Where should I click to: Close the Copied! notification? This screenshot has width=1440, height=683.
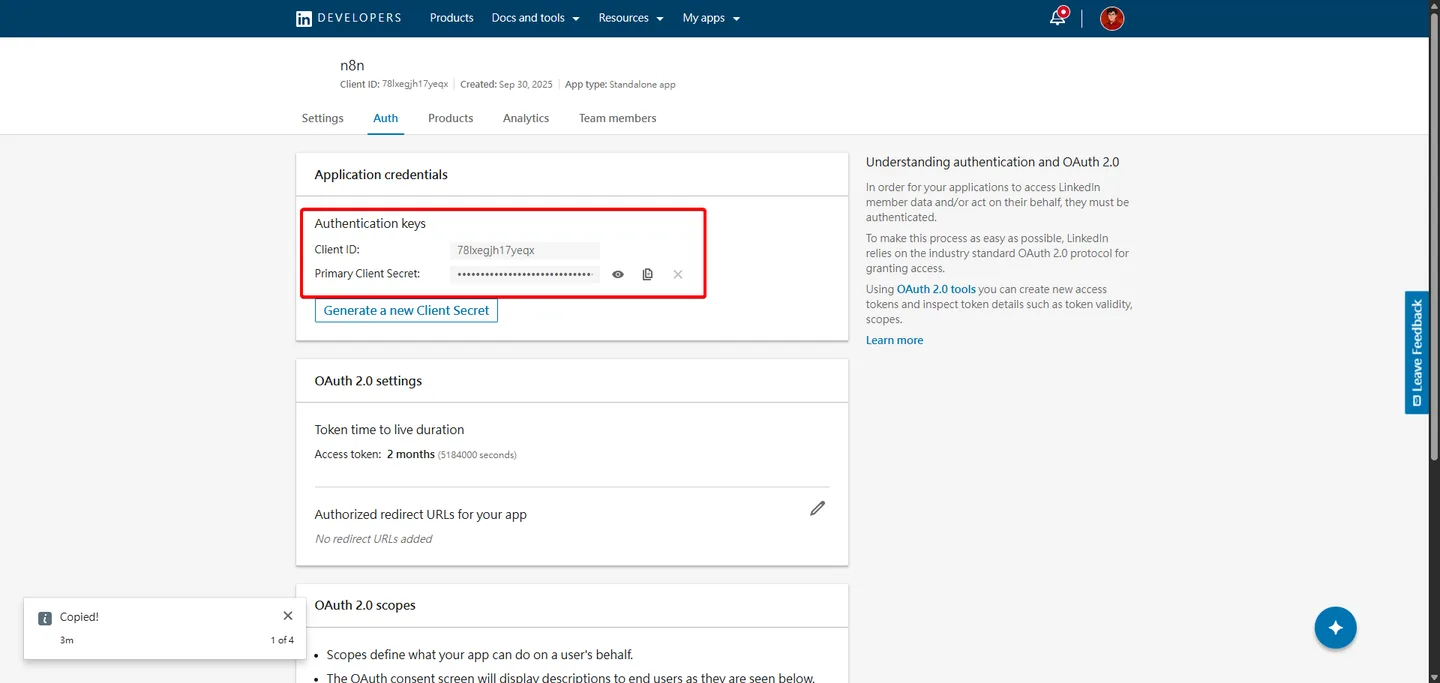coord(288,616)
